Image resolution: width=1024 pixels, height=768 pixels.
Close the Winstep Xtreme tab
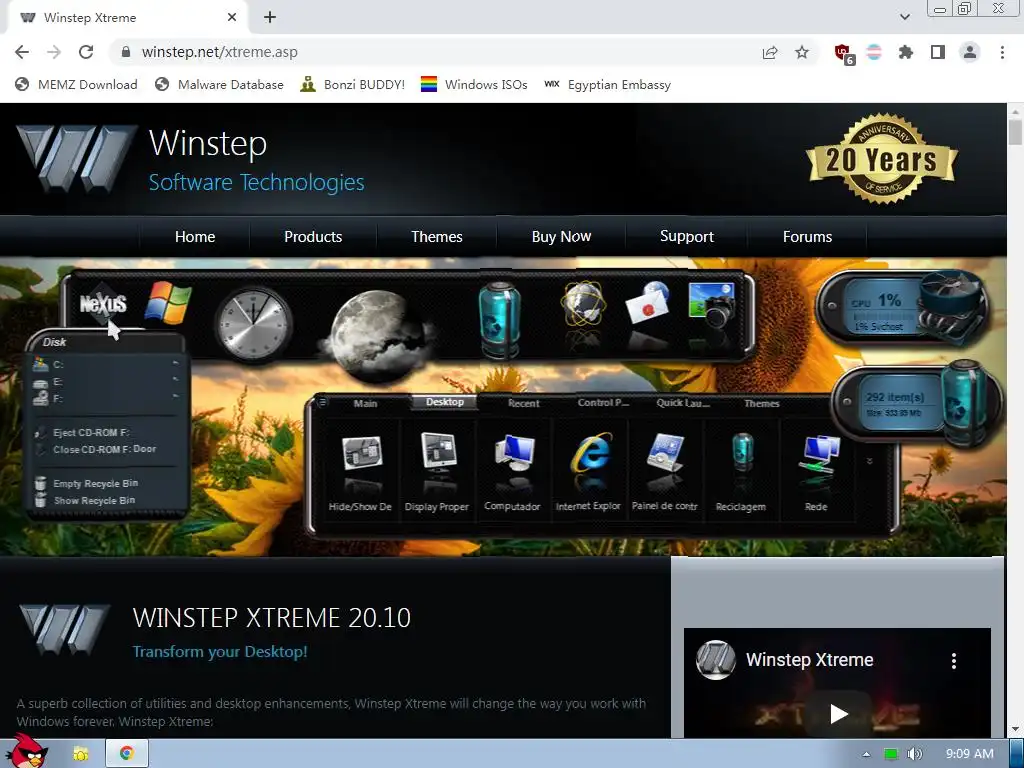[x=232, y=18]
